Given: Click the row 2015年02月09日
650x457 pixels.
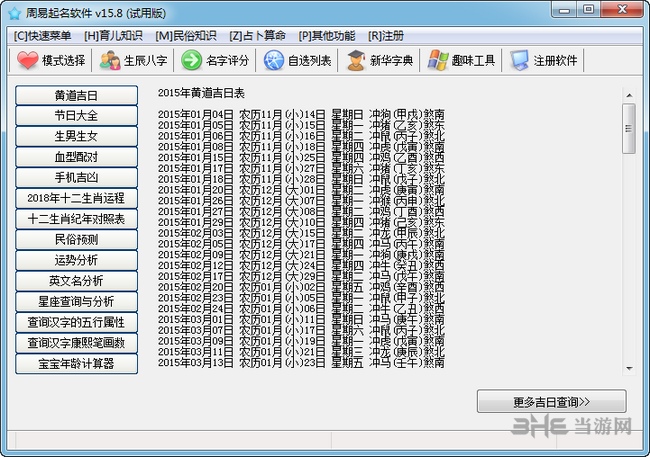Looking at the screenshot, I should [301, 254].
